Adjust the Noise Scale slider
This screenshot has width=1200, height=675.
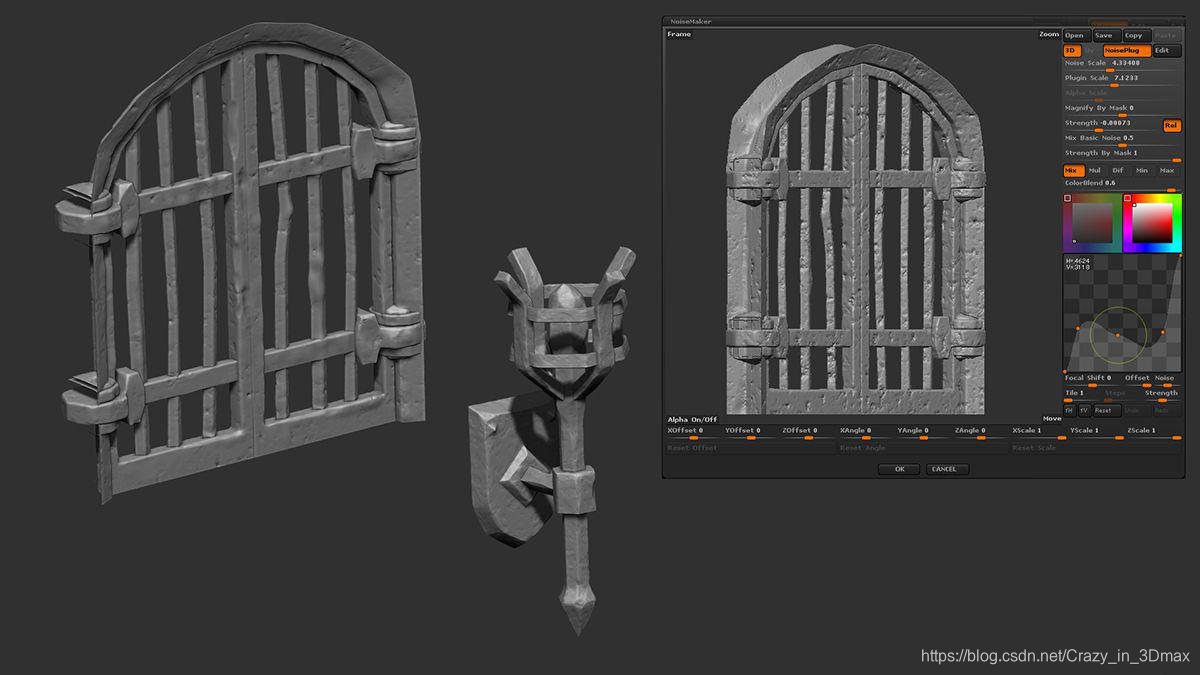pos(1120,66)
